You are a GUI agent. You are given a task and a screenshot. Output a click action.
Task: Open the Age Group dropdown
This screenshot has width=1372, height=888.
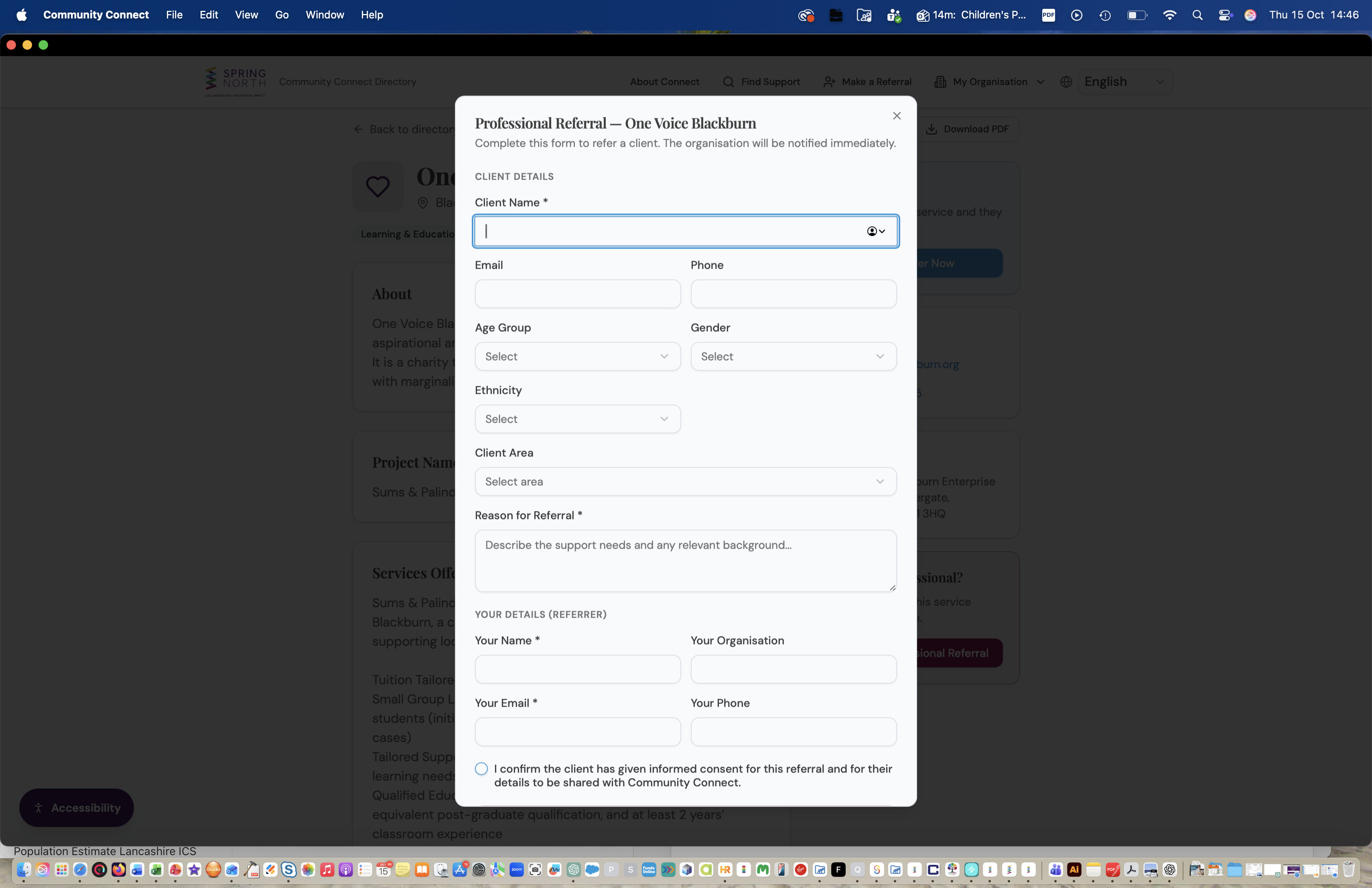pos(578,356)
